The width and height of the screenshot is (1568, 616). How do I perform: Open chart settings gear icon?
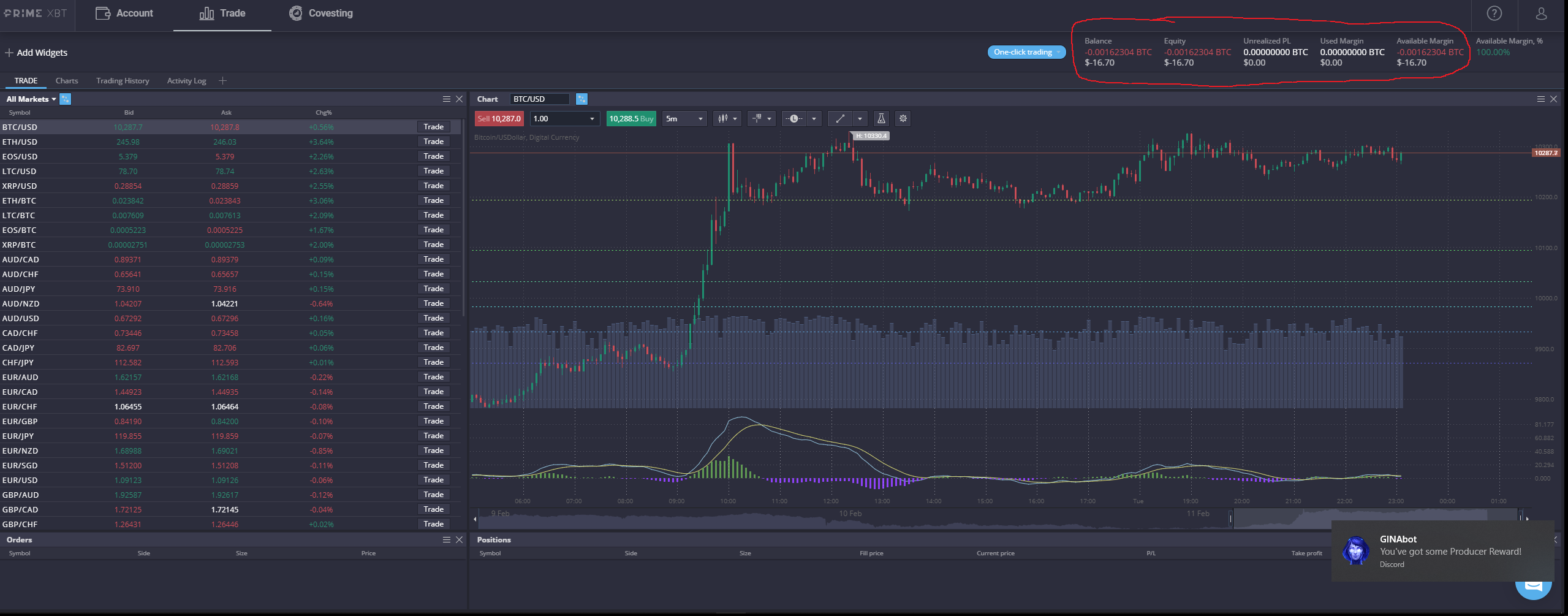tap(903, 119)
